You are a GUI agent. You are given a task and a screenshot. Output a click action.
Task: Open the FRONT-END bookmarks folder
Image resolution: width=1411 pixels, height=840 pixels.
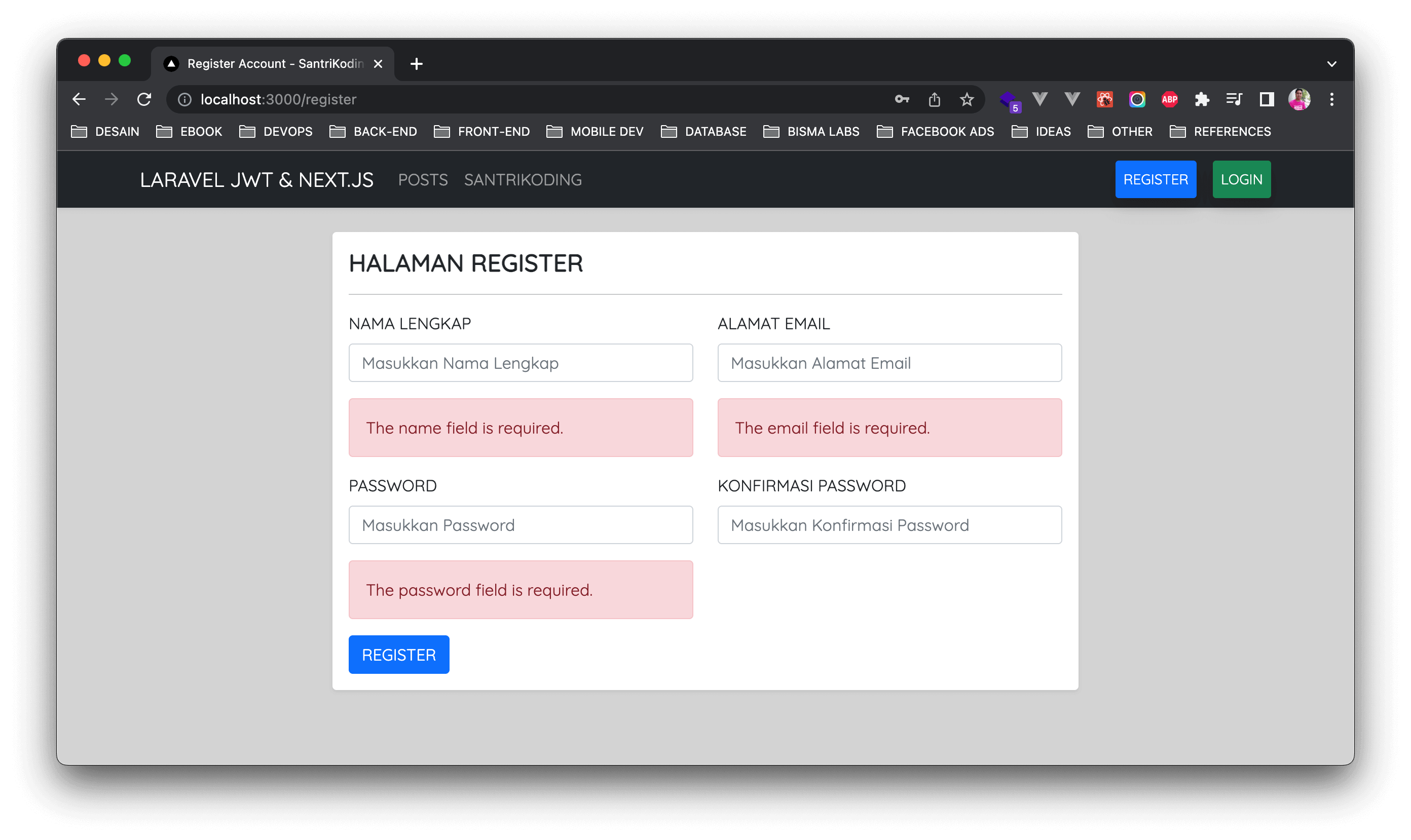pyautogui.click(x=482, y=132)
